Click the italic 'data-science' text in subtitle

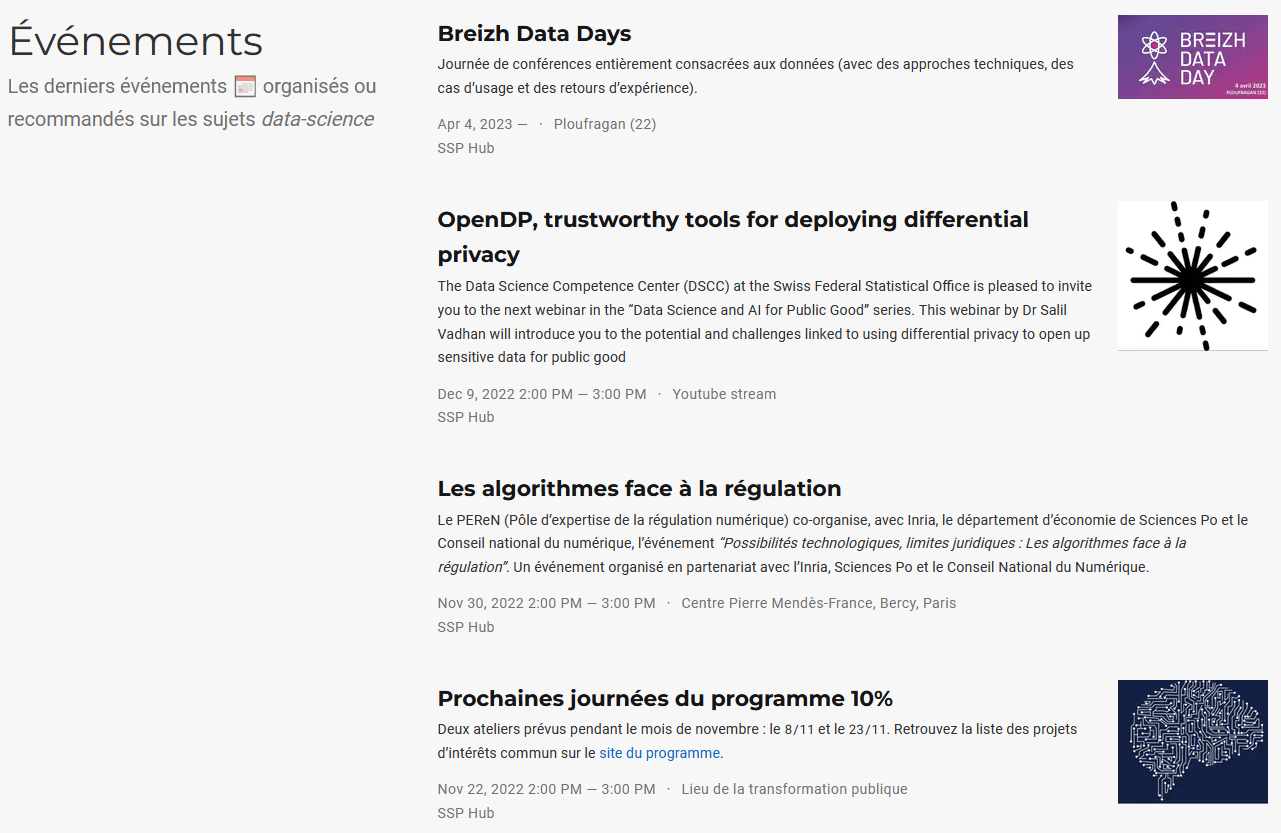point(318,120)
